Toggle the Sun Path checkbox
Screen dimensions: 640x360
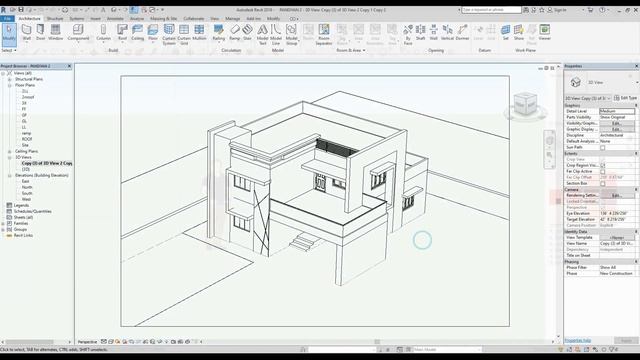click(x=602, y=147)
